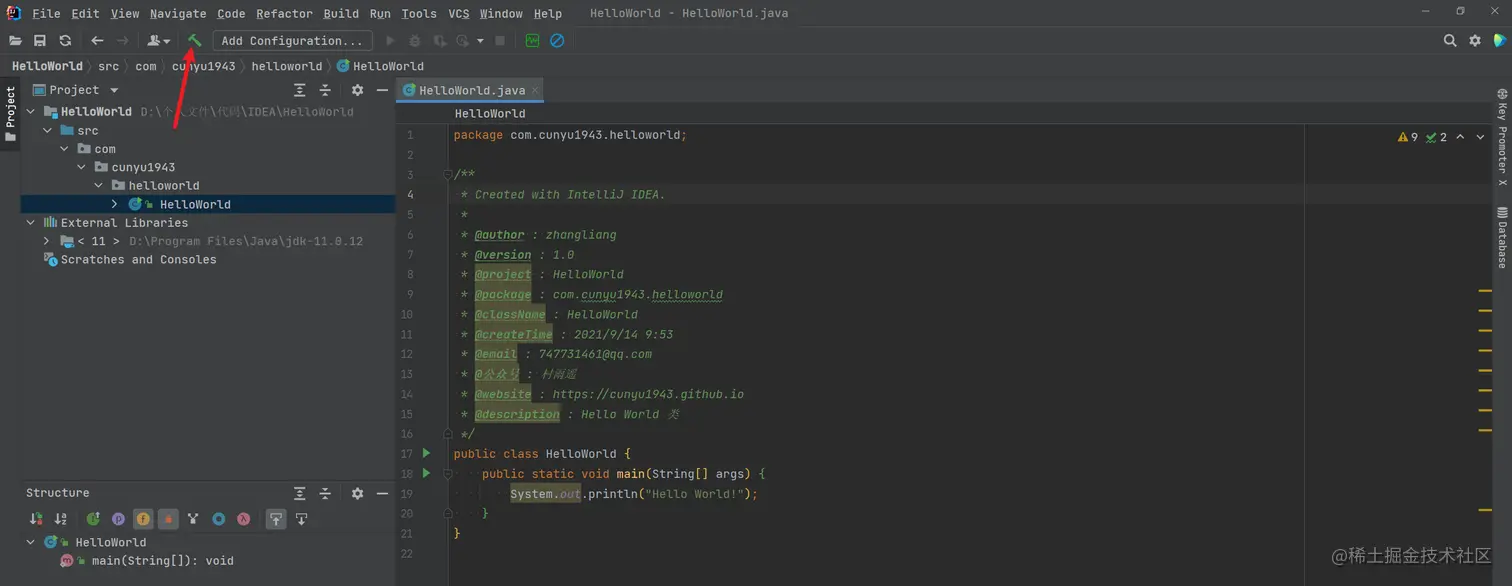Click the blue crossed-circle toolbar icon

(x=557, y=41)
